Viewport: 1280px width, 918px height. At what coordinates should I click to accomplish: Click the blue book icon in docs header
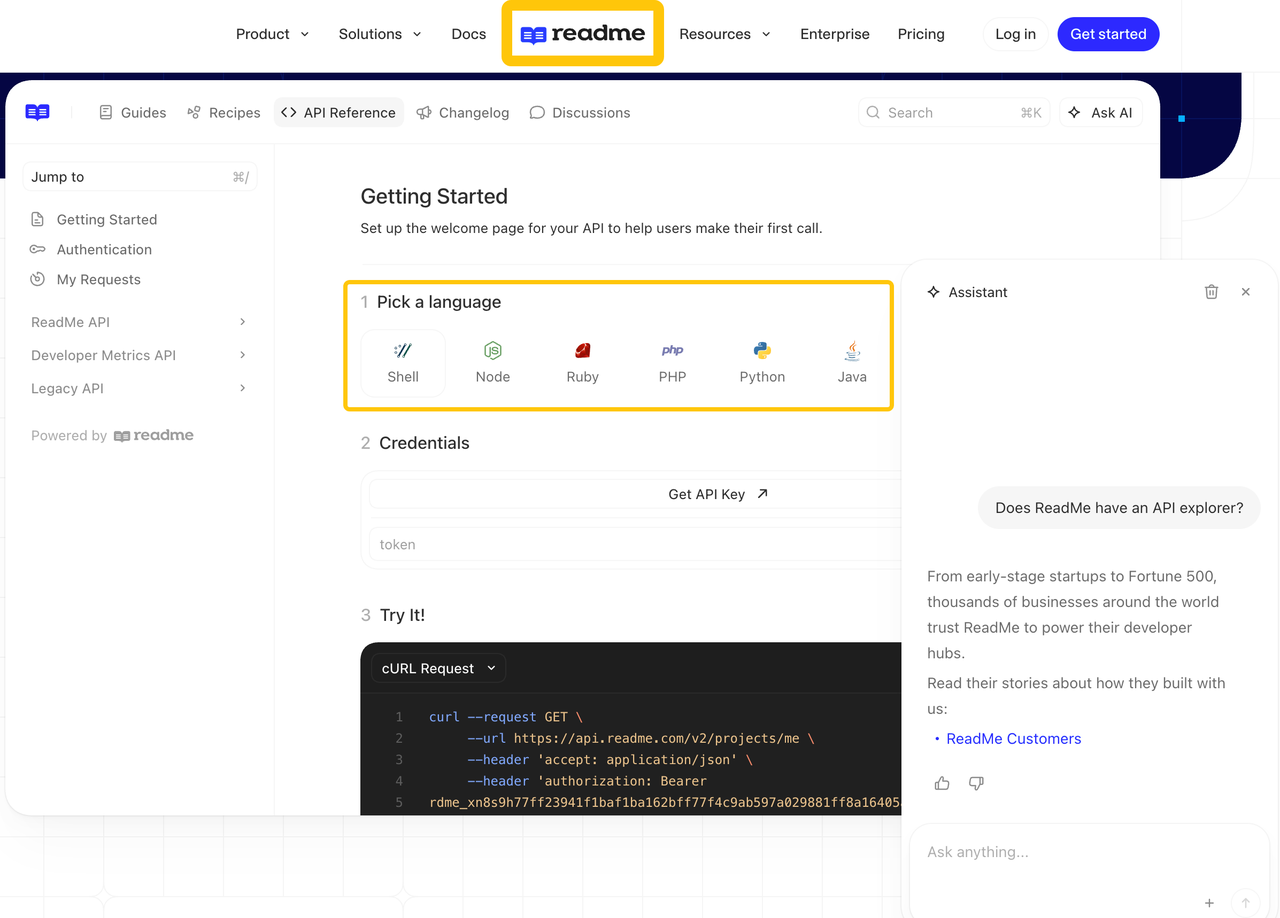click(38, 113)
